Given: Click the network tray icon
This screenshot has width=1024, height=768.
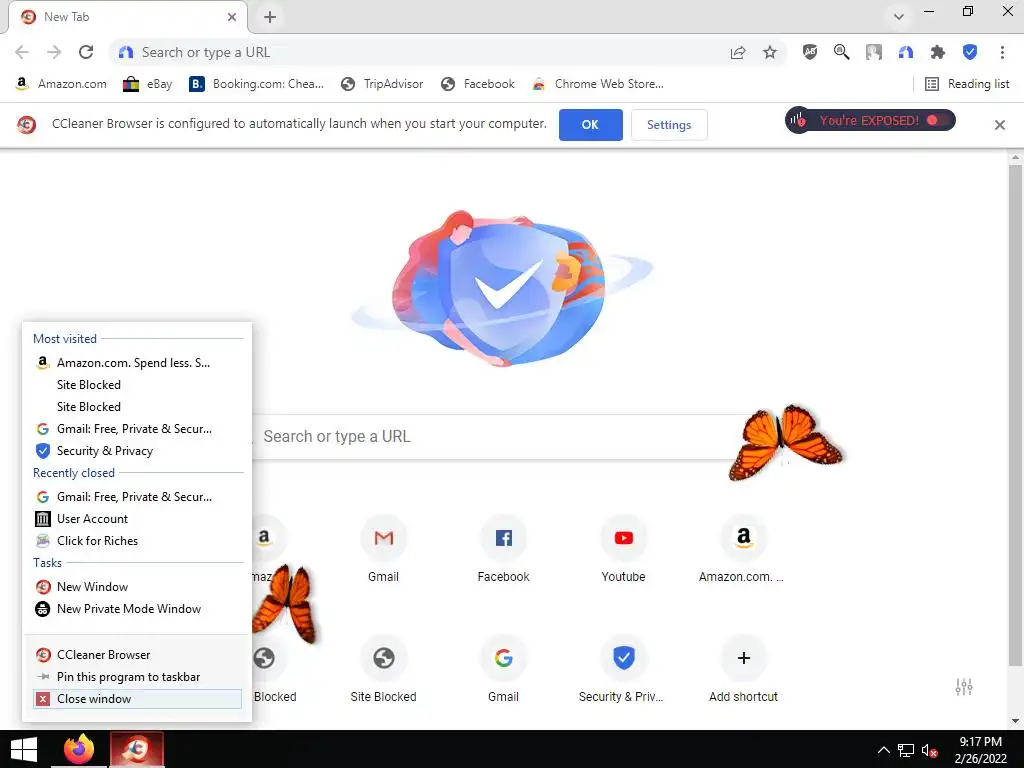Looking at the screenshot, I should tap(906, 750).
